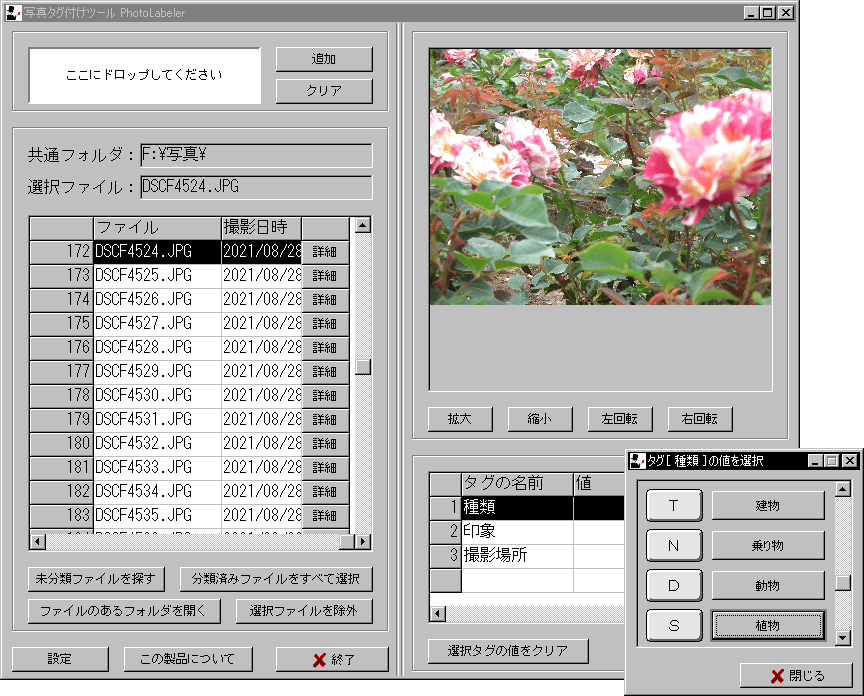This screenshot has width=864, height=696.
Task: Click tag value dialog scrollbar down arrow
Action: point(843,638)
